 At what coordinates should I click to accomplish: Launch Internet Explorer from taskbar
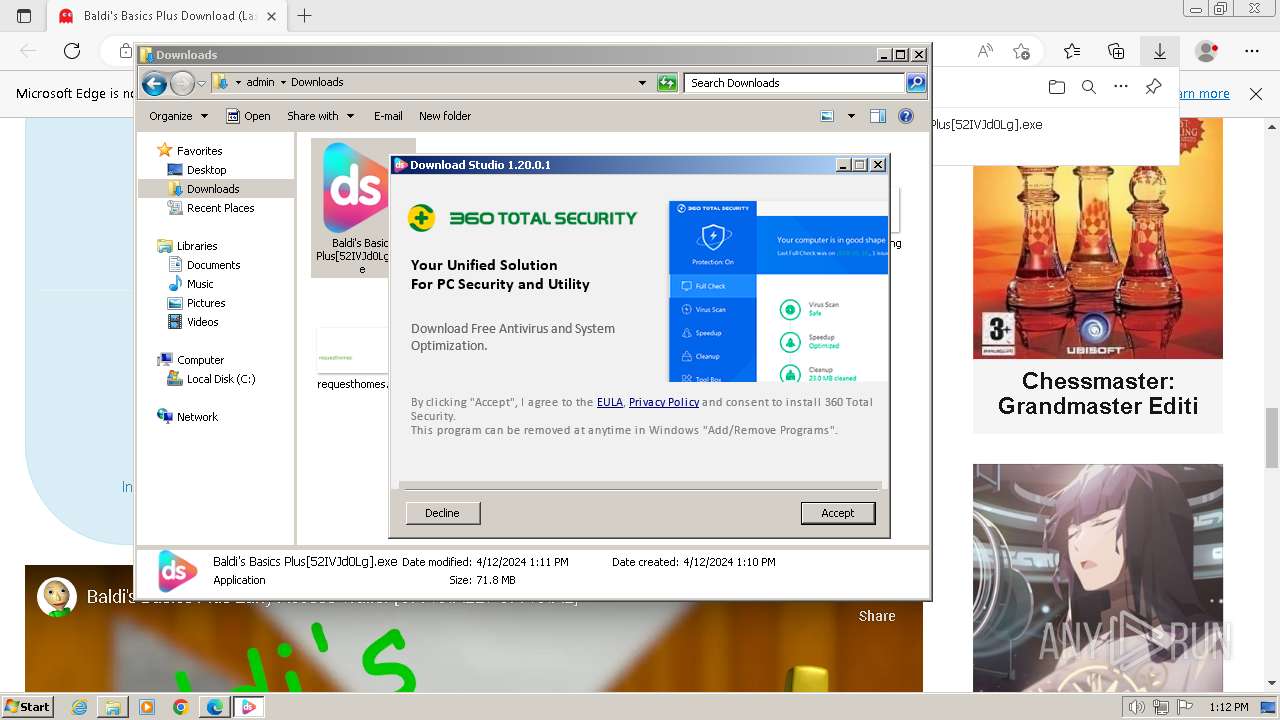click(80, 707)
